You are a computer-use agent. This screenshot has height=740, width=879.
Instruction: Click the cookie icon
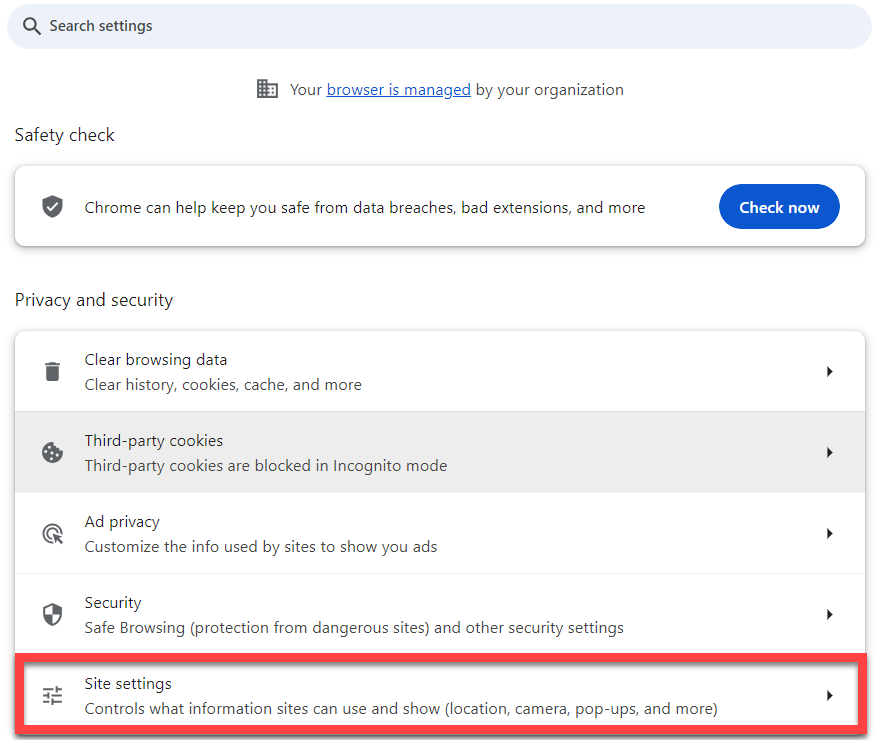point(53,452)
